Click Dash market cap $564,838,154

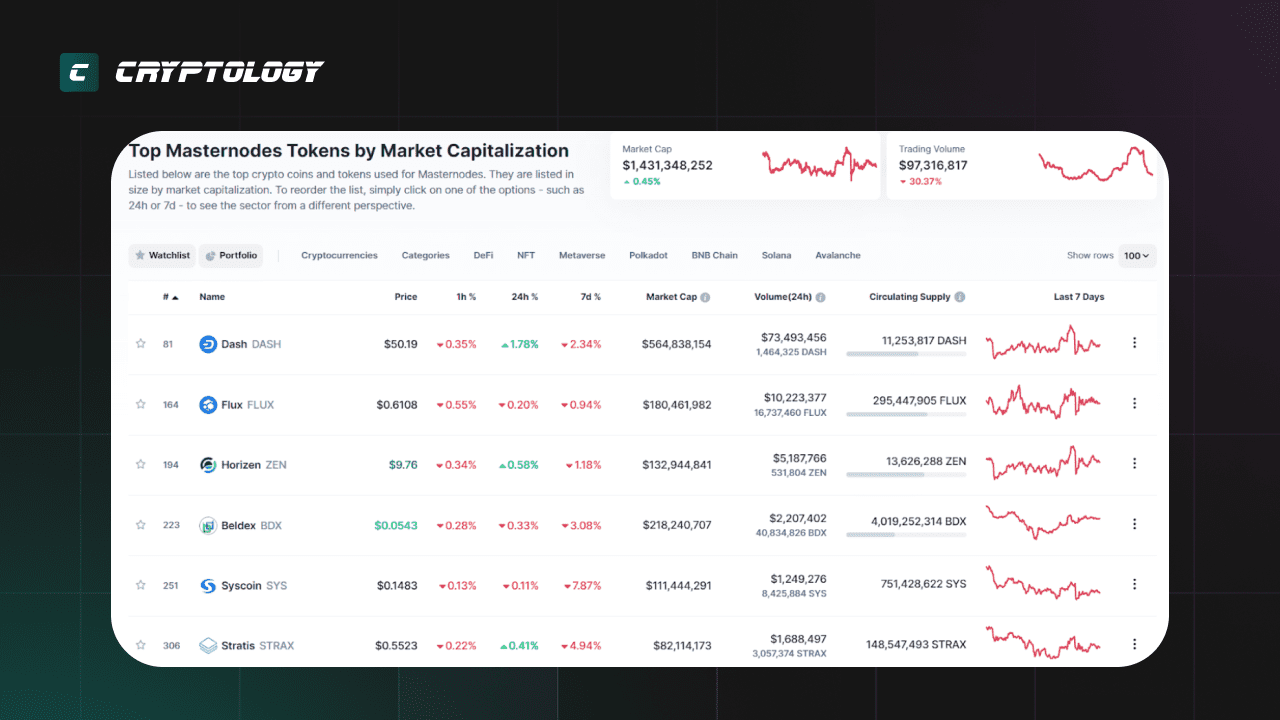[677, 344]
